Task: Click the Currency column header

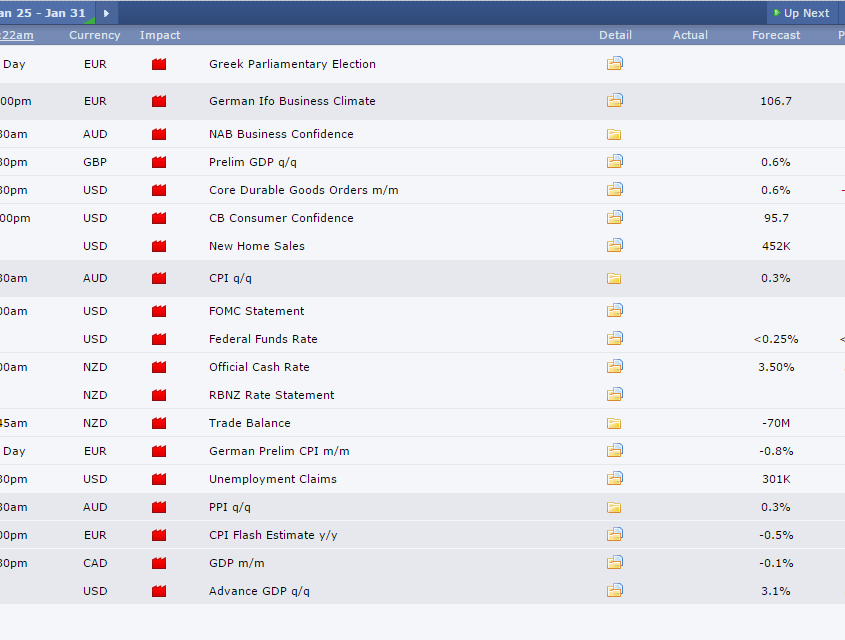Action: (x=95, y=35)
